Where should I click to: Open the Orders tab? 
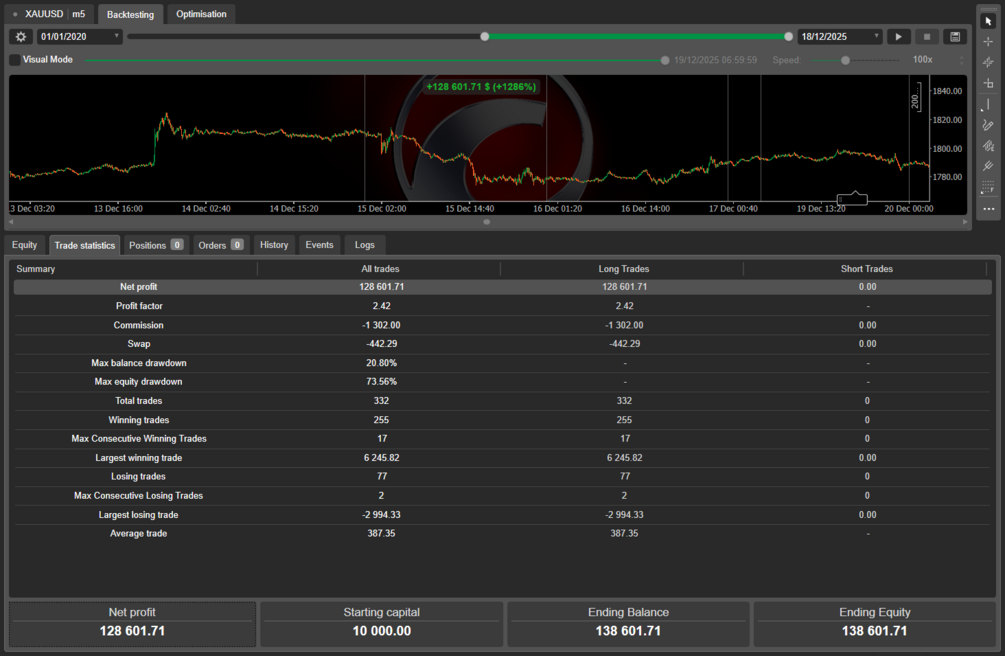[220, 245]
